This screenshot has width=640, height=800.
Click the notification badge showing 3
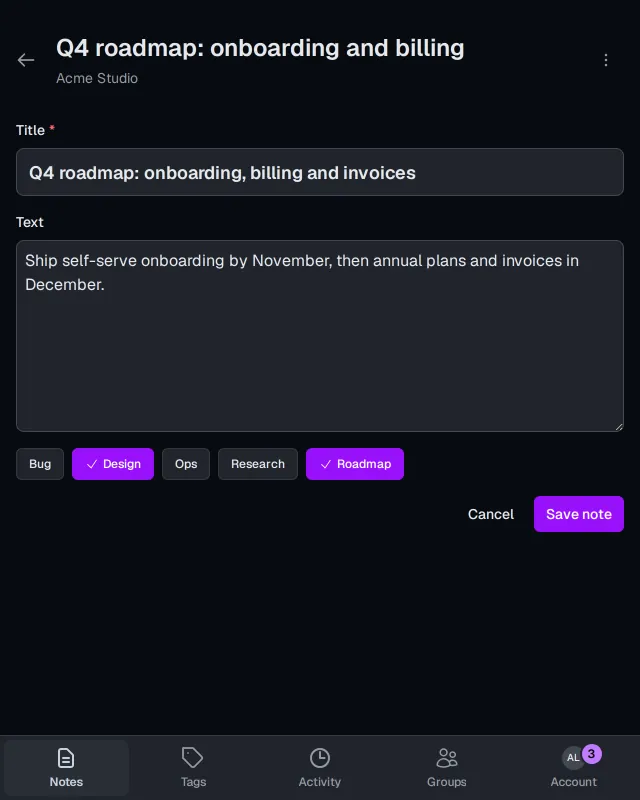point(592,754)
